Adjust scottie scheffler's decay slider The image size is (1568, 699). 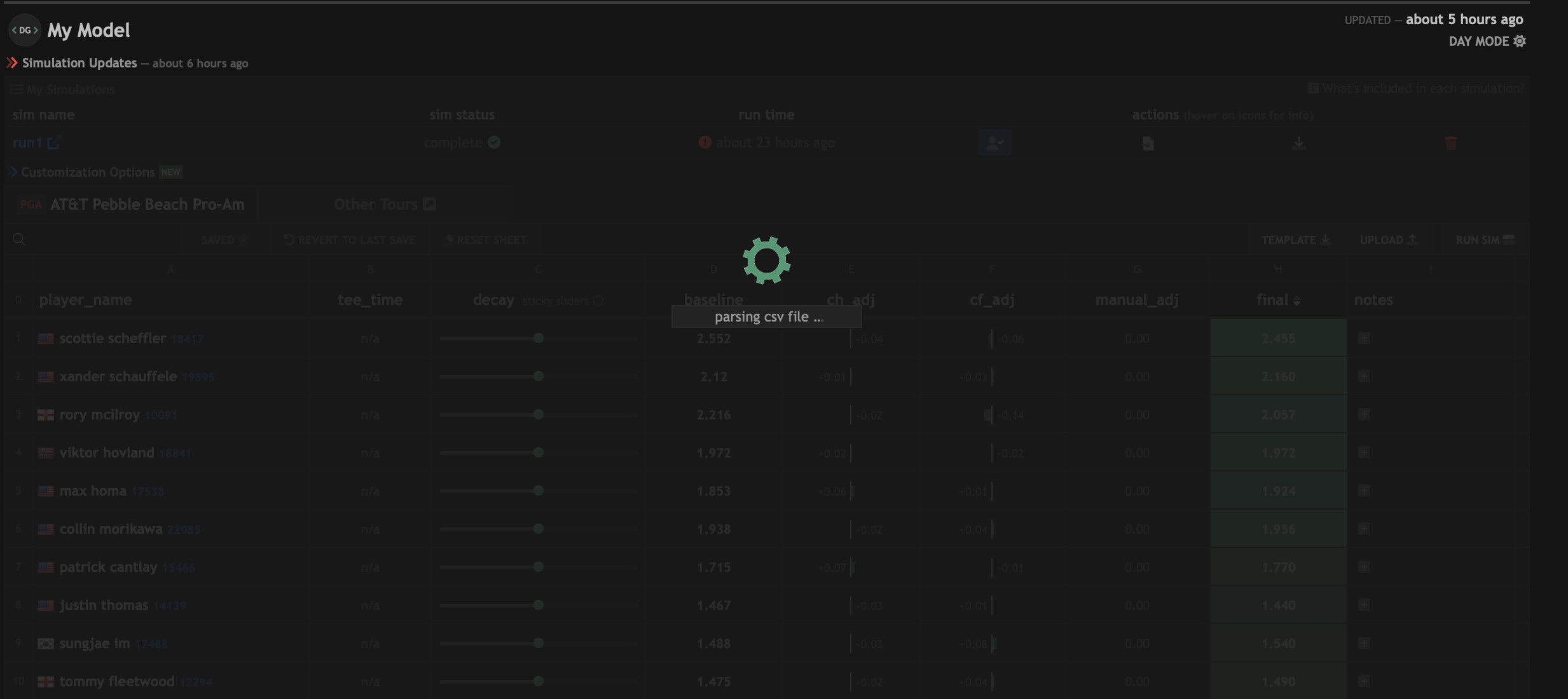(537, 338)
